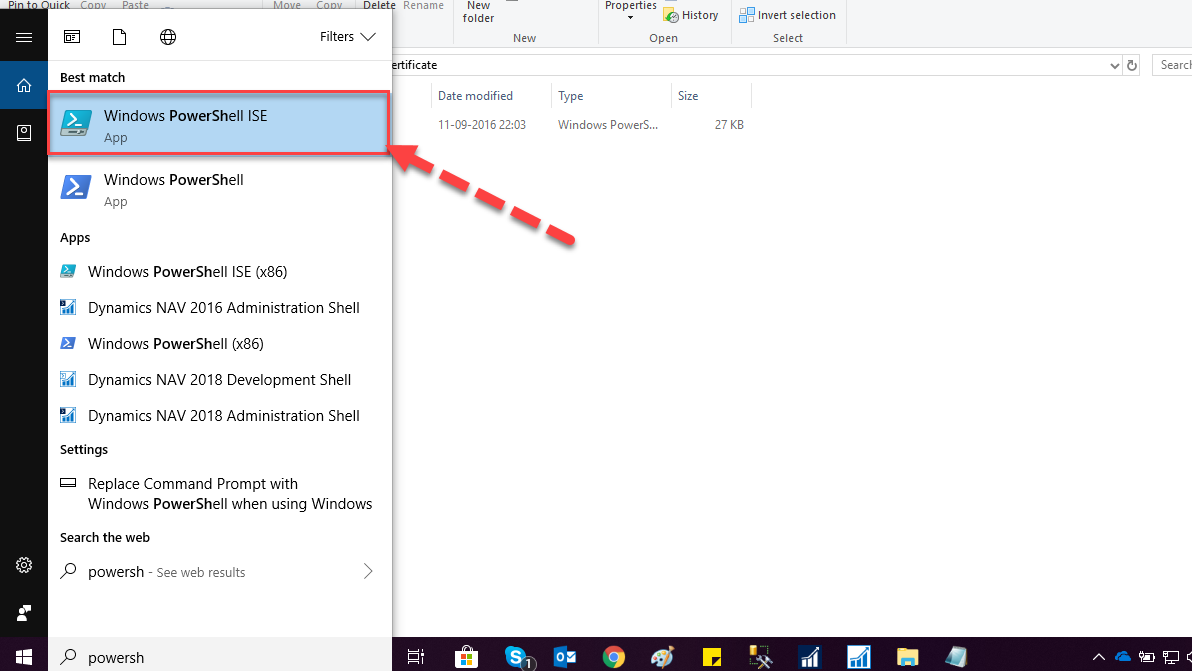The height and width of the screenshot is (671, 1192).
Task: Launch Windows PowerShell (x86)
Action: click(219, 343)
